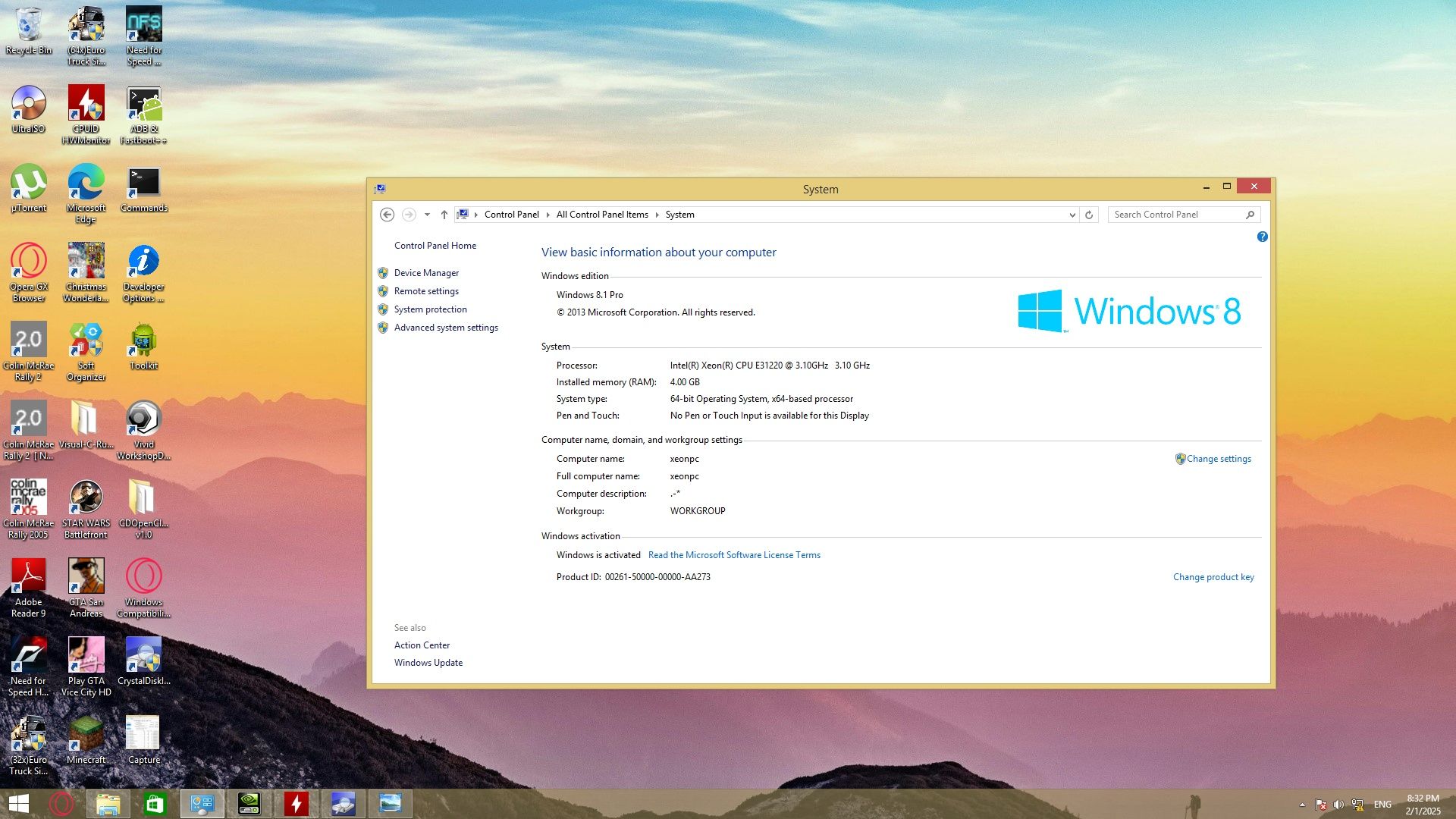Click the System breadcrumb item

click(679, 215)
